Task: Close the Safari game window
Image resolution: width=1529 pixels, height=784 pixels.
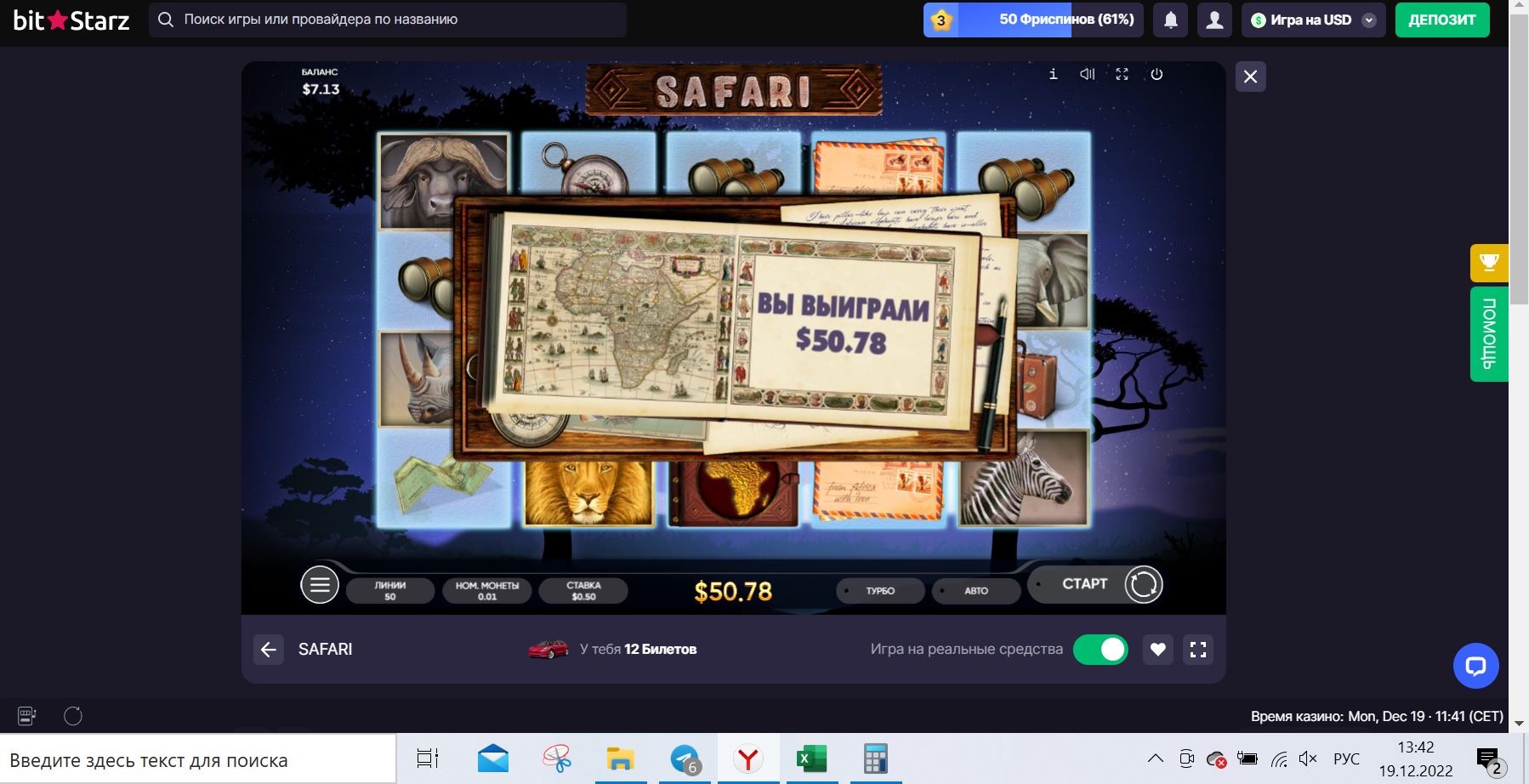Action: (x=1250, y=77)
